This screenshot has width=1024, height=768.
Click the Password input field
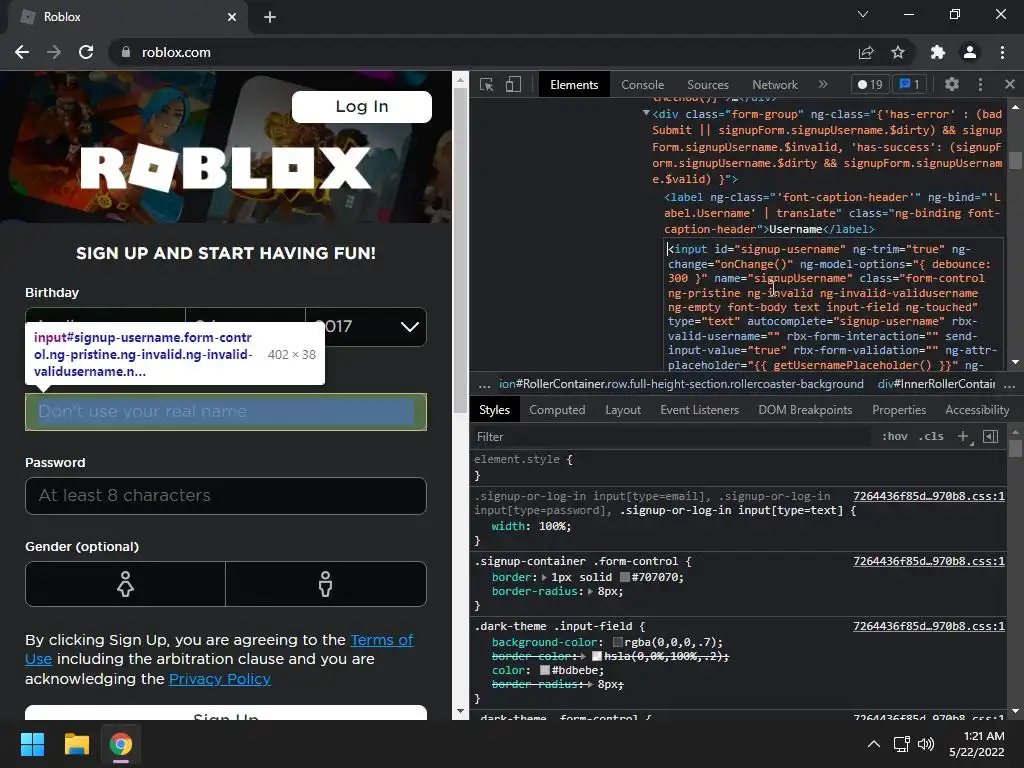tap(226, 496)
